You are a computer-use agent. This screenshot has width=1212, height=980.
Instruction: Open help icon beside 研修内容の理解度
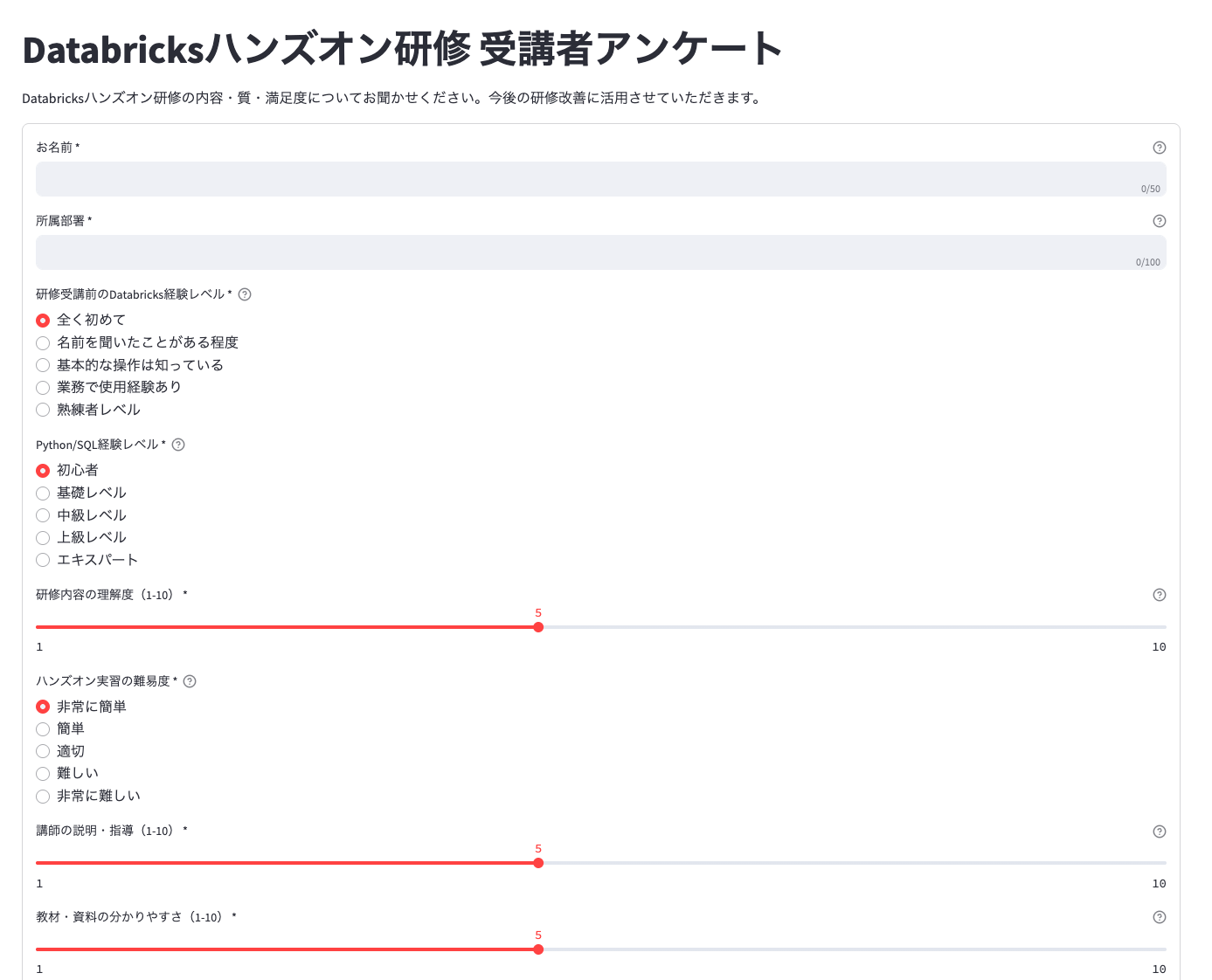click(1160, 595)
